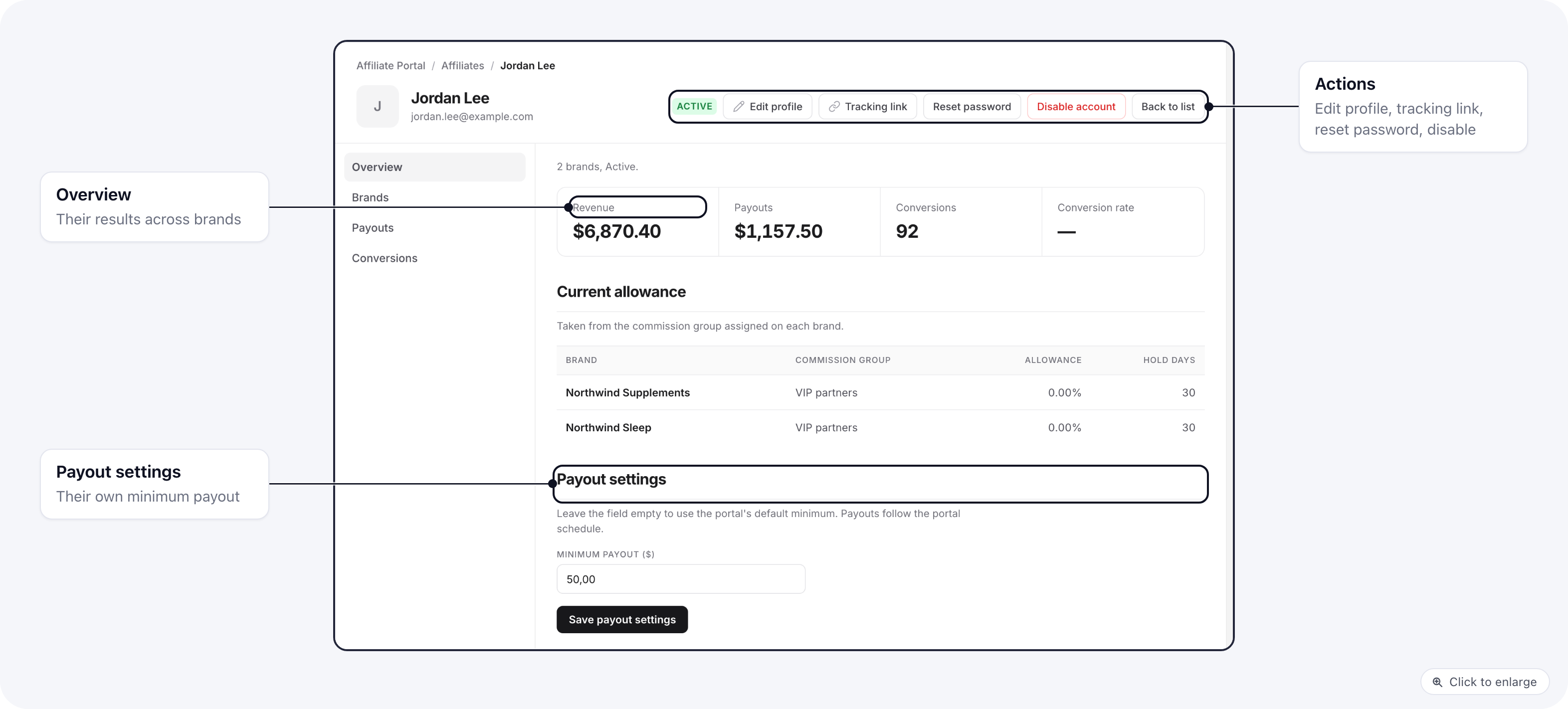Click the pencil icon on Edit profile
Screen dimensions: 1568x709
pyautogui.click(x=738, y=107)
